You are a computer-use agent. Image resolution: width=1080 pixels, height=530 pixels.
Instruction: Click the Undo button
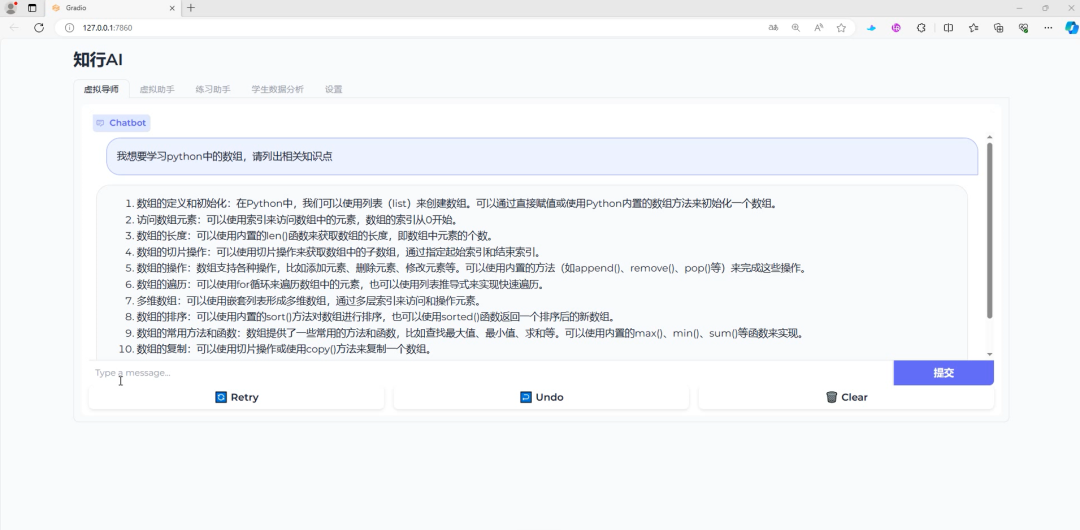541,397
